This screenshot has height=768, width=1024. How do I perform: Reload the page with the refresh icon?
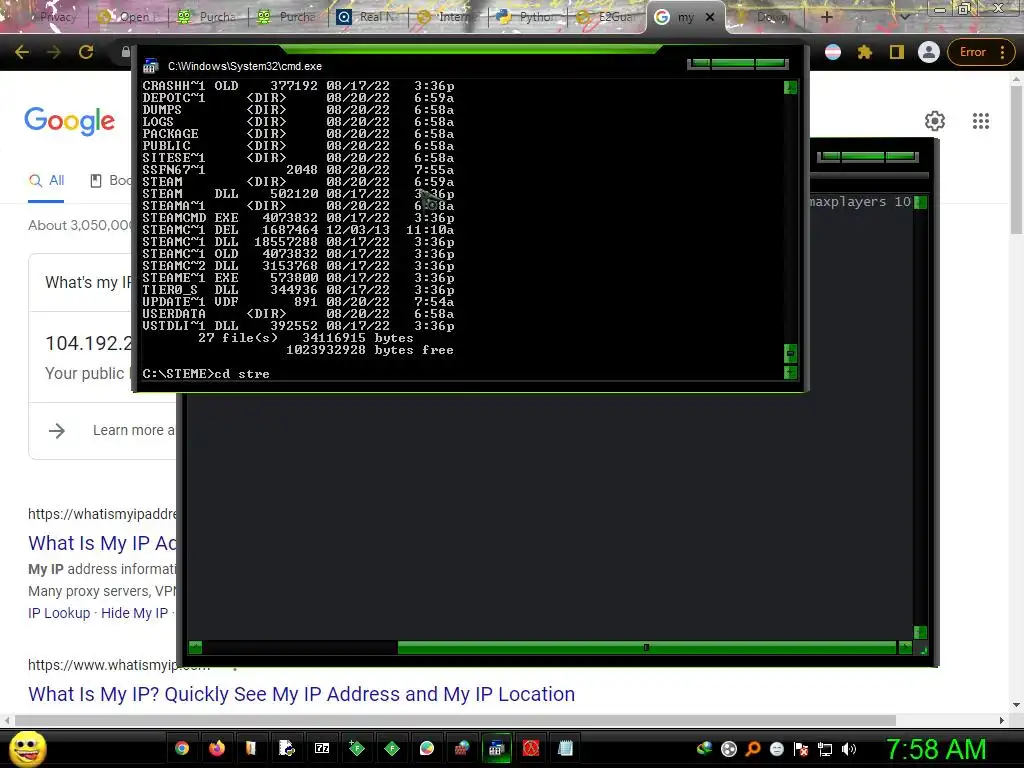[86, 52]
